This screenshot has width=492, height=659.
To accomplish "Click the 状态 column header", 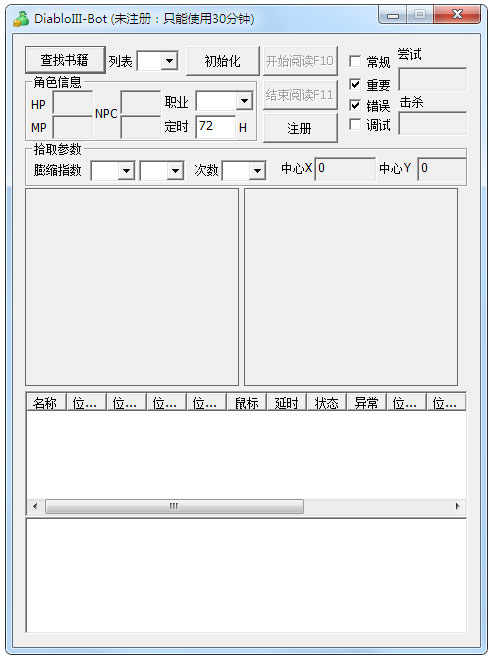I will point(326,403).
